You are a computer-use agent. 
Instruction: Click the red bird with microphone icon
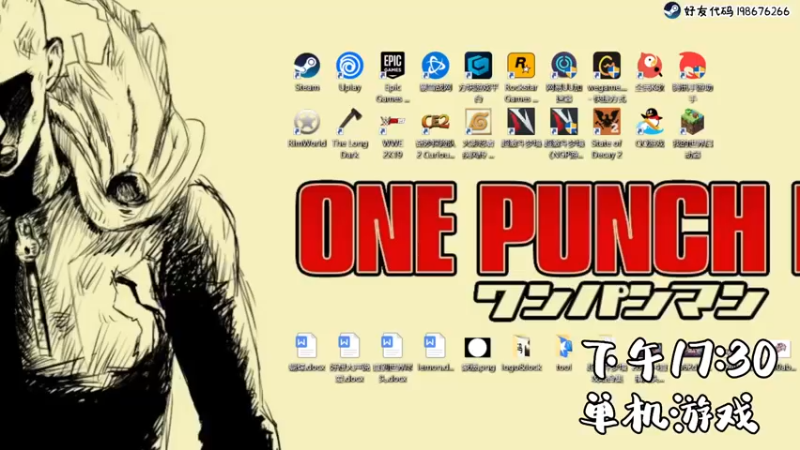pos(649,66)
